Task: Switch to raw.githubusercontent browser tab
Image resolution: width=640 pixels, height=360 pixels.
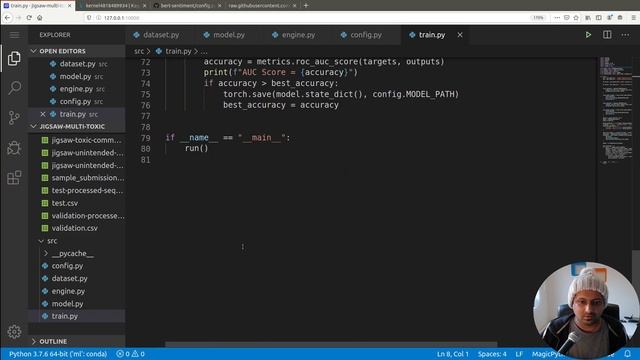Action: [x=262, y=6]
